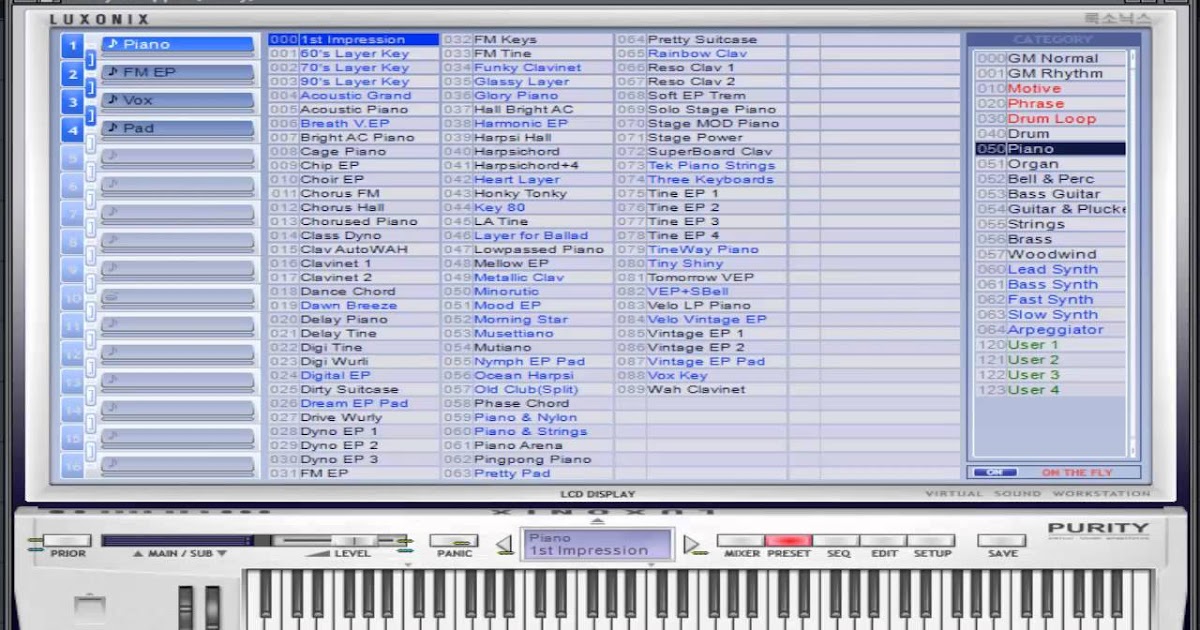Toggle link bracket between channels 4 and 5
Viewport: 1200px width, 630px height.
pyautogui.click(x=90, y=144)
